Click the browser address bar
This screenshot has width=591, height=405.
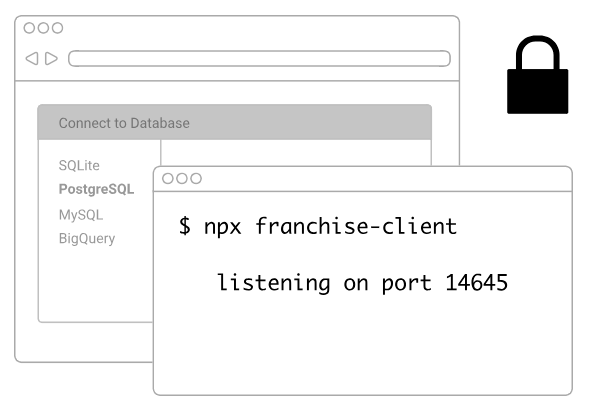coord(259,58)
